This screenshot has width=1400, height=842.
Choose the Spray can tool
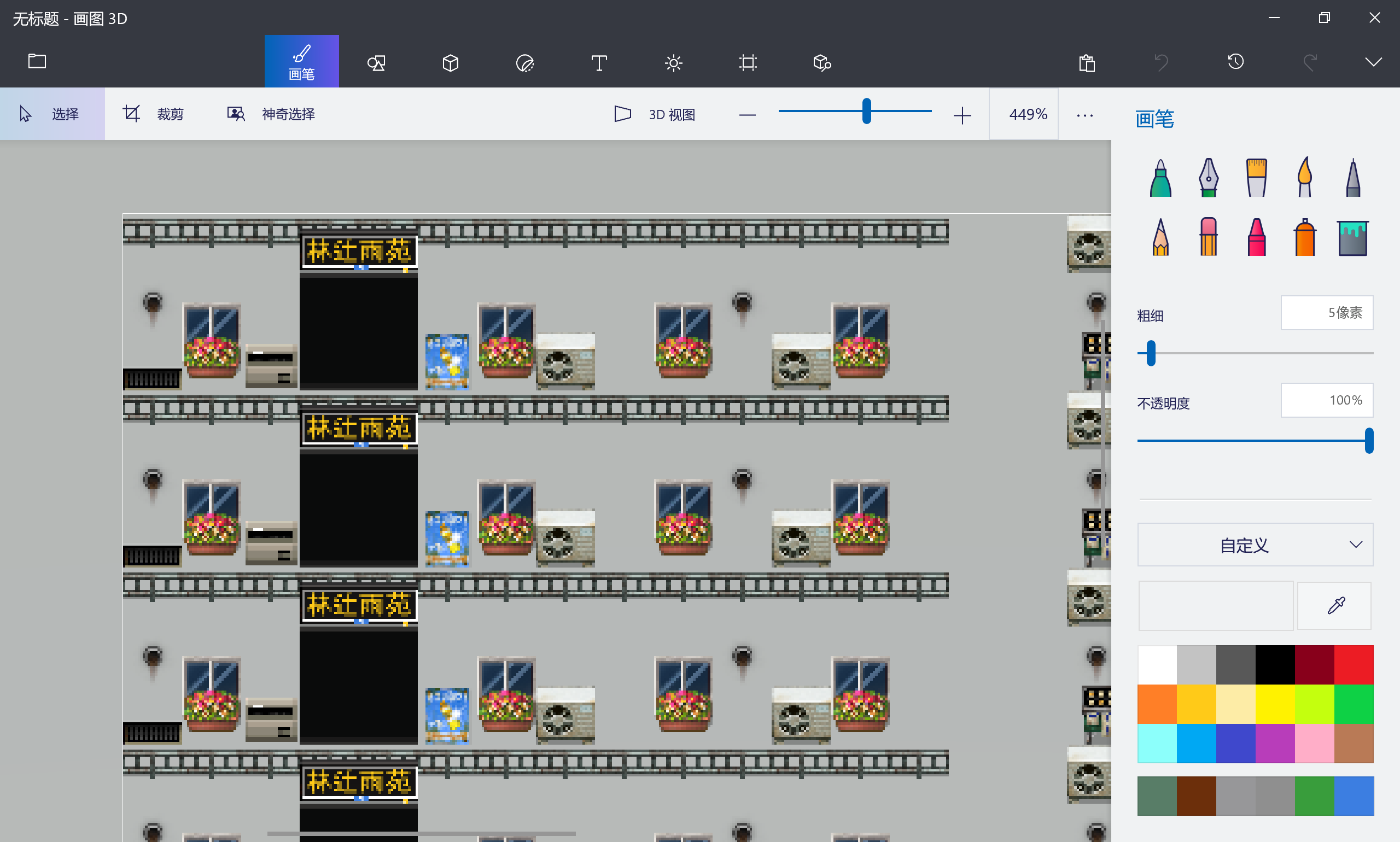click(x=1305, y=237)
